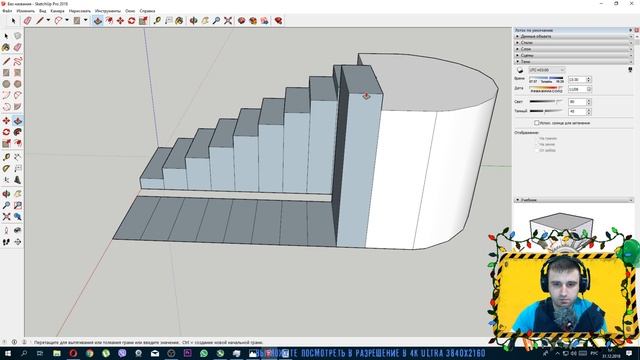The image size is (640, 360).
Task: Open the Shape tool dropdown arrow
Action: [x=85, y=20]
